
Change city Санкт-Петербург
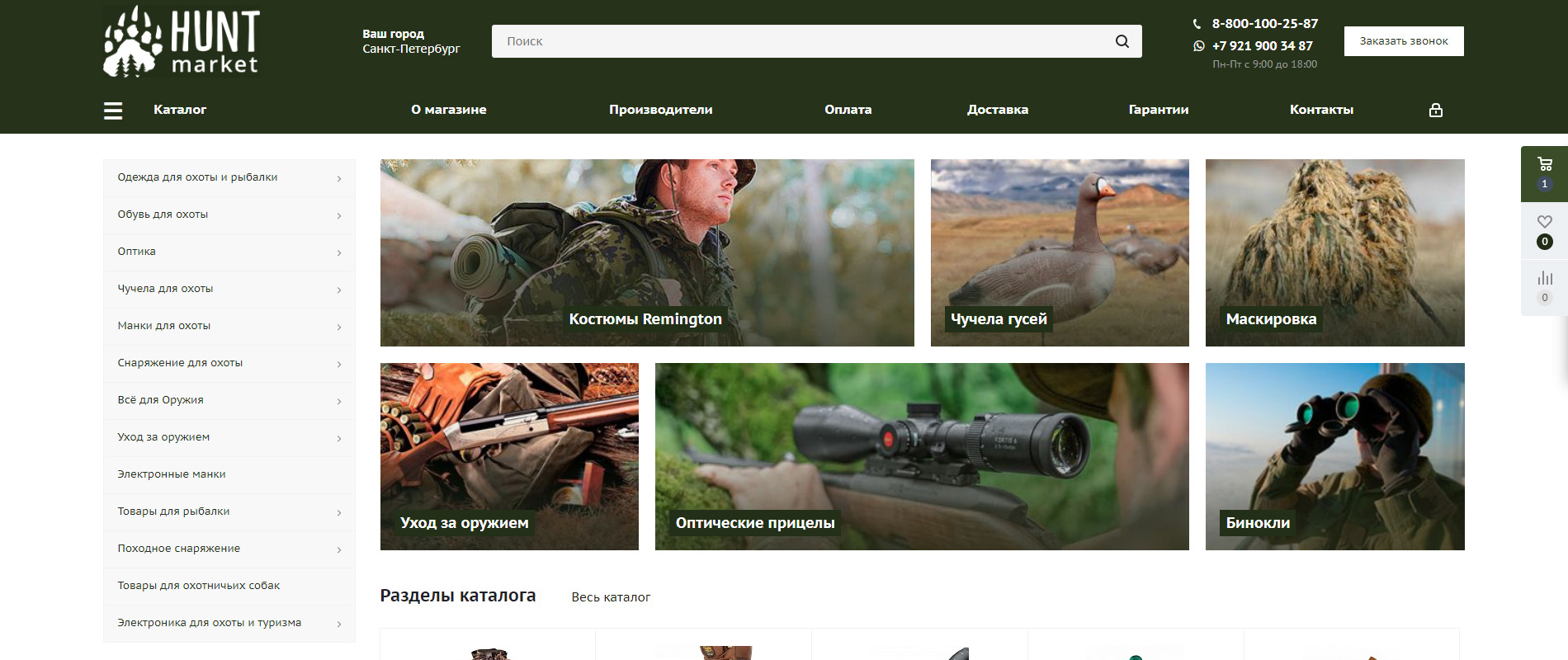tap(411, 49)
